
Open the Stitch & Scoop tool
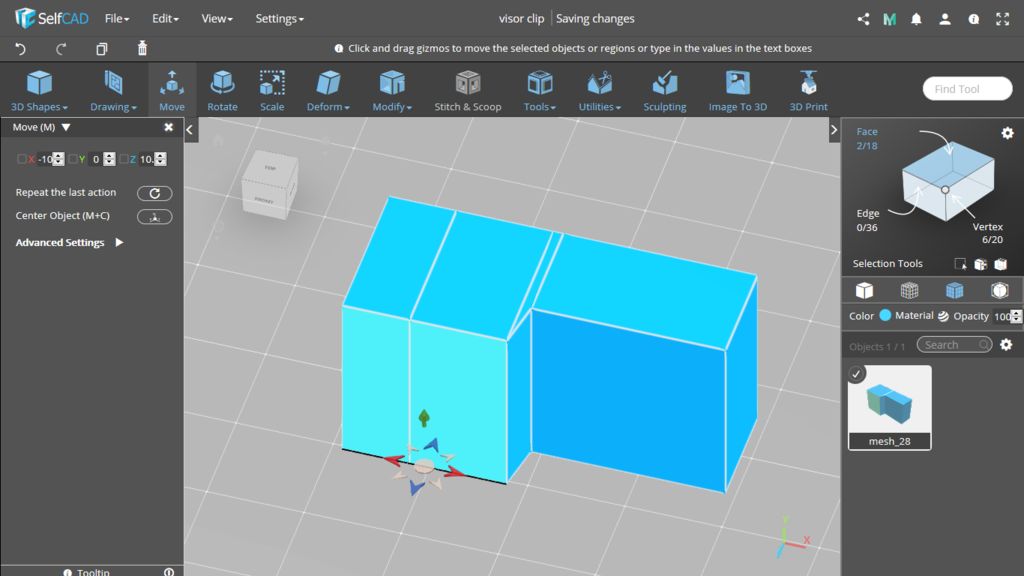click(x=467, y=90)
